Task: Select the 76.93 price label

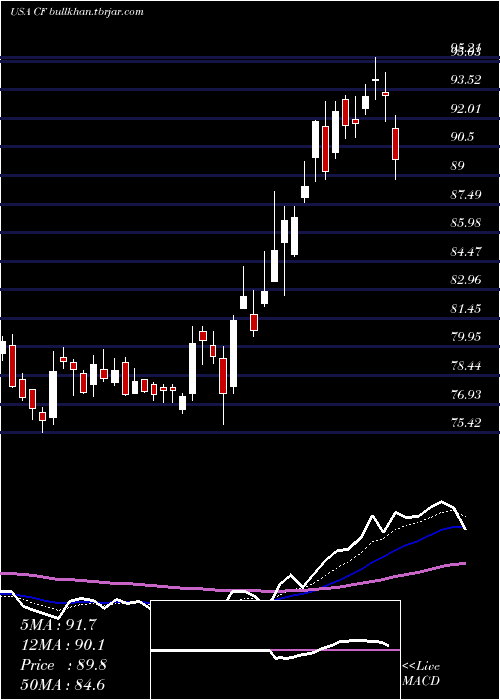Action: 466,394
